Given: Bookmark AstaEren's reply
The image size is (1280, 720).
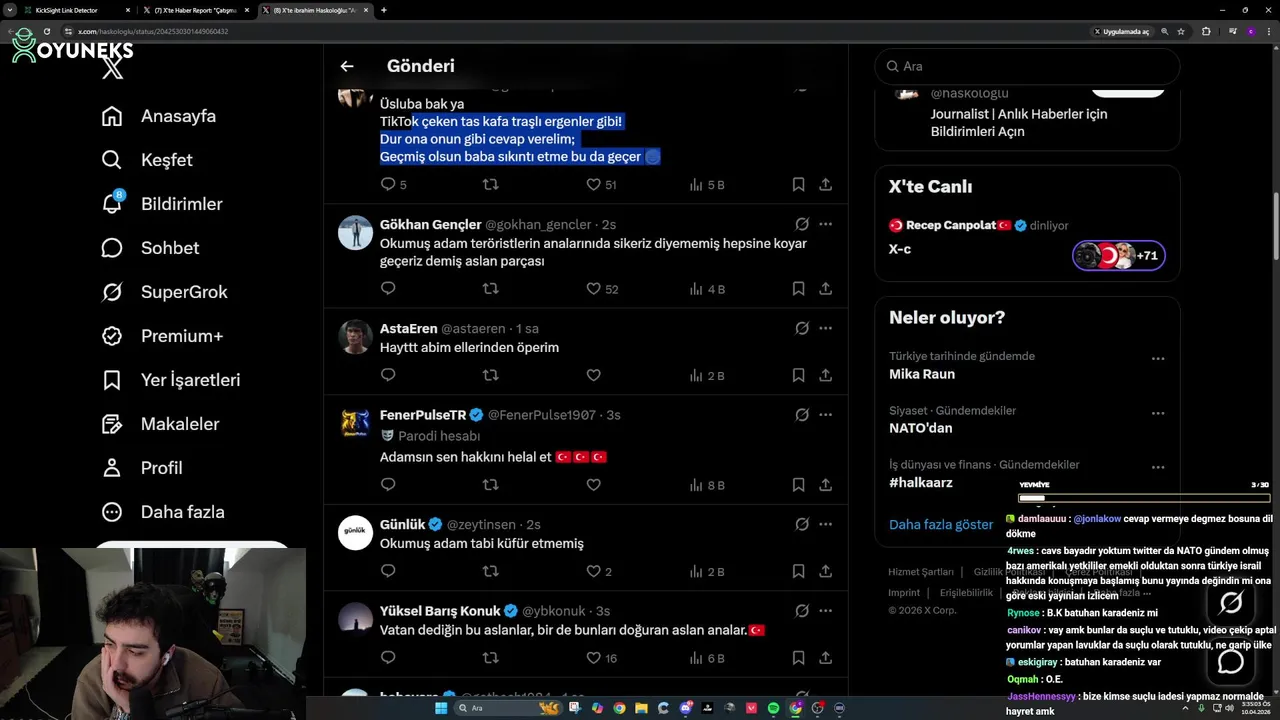Looking at the screenshot, I should tap(798, 375).
